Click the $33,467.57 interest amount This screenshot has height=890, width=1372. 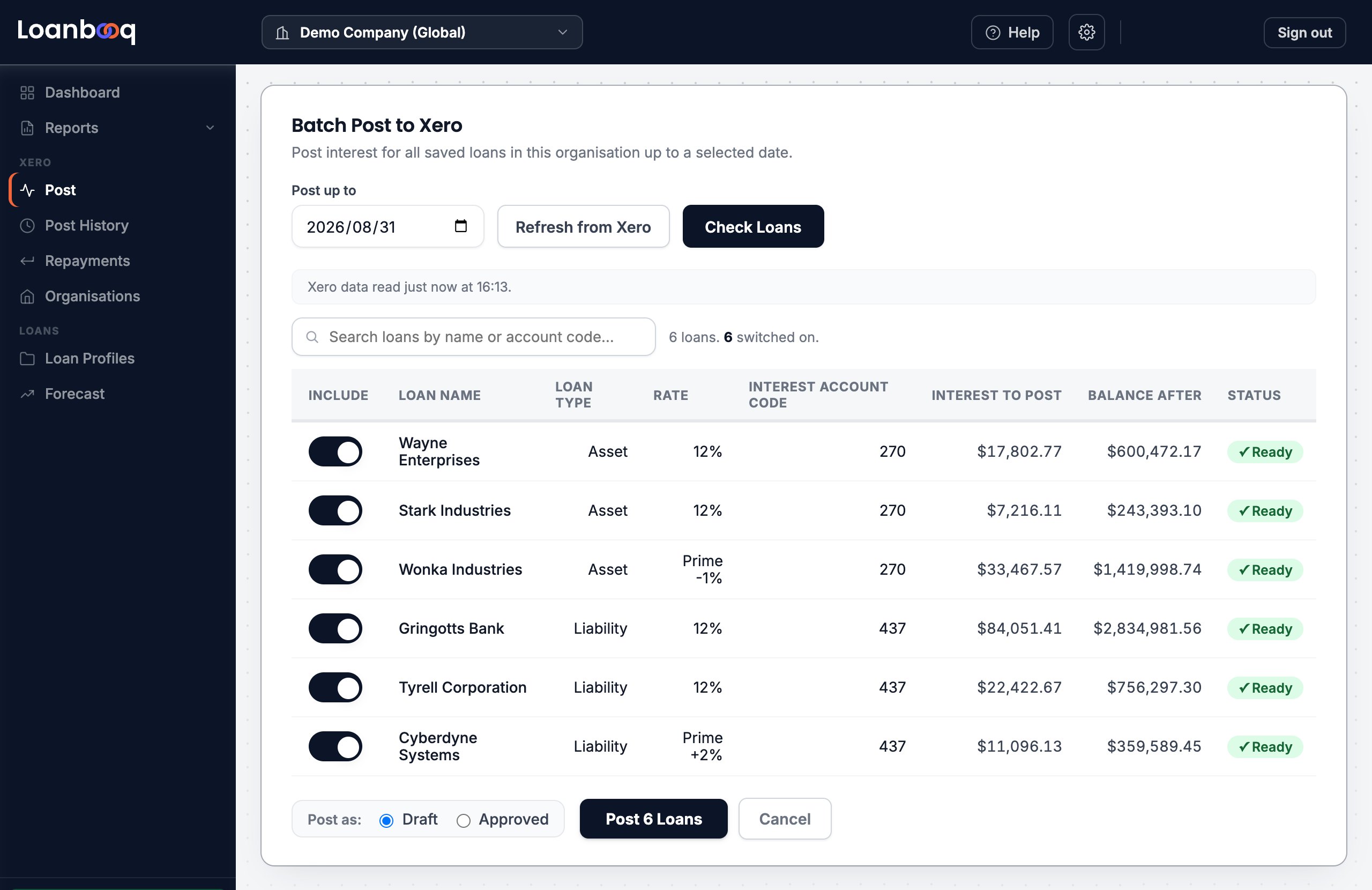click(1019, 569)
